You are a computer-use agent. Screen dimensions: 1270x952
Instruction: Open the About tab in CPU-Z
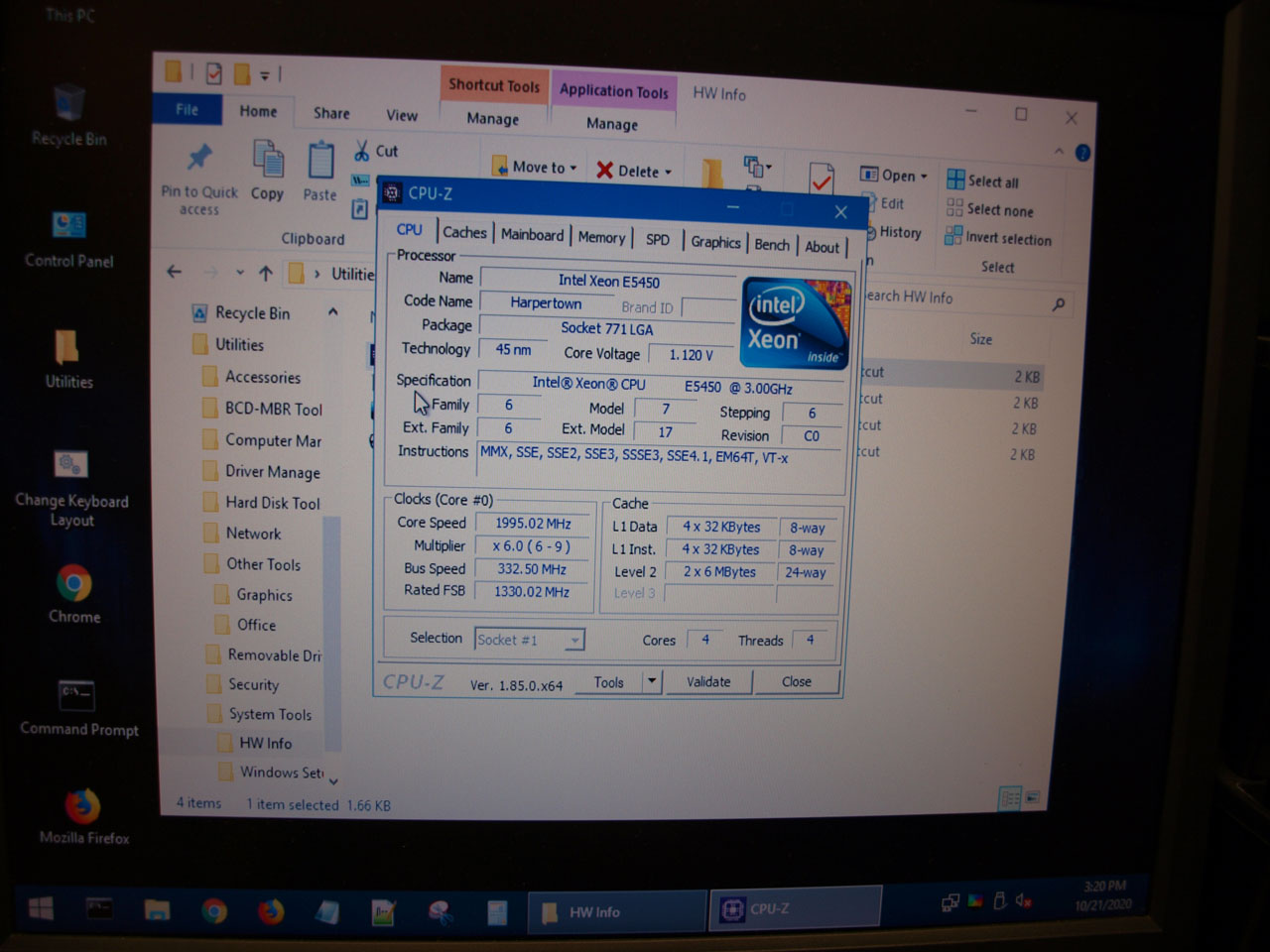click(x=822, y=247)
